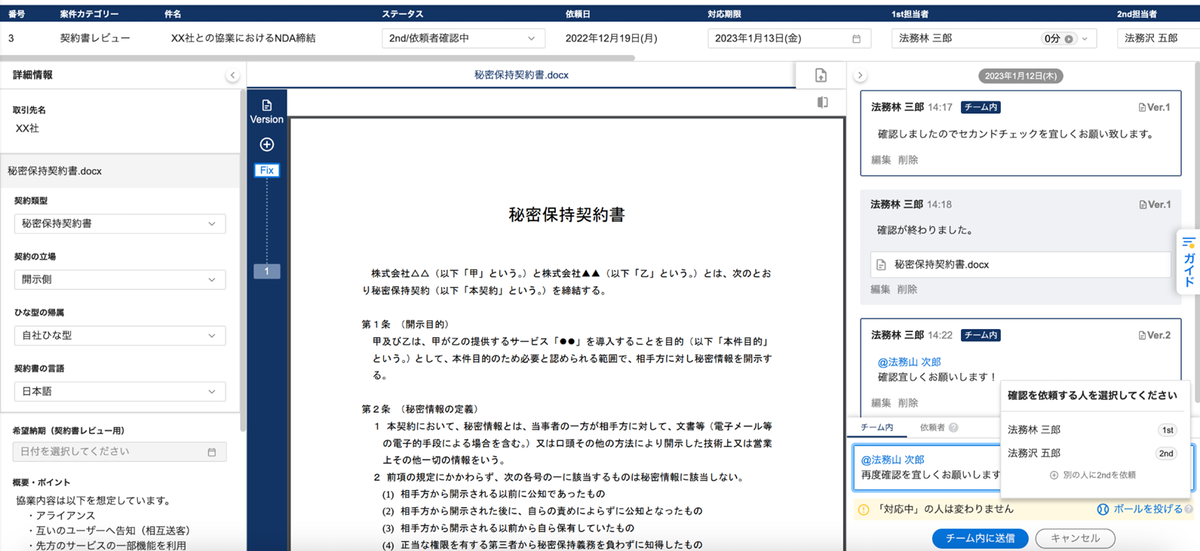Viewport: 1200px width, 551px height.
Task: Expand the comment panel using the chevron icon
Action: (x=862, y=75)
